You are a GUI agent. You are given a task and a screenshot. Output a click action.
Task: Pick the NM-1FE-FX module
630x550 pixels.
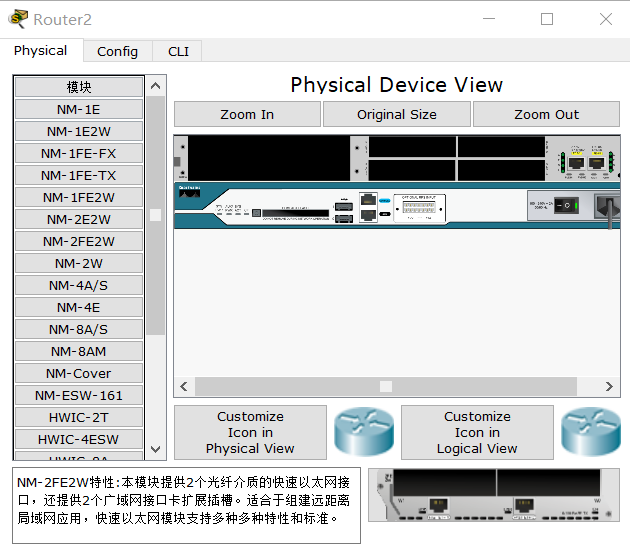(x=79, y=153)
